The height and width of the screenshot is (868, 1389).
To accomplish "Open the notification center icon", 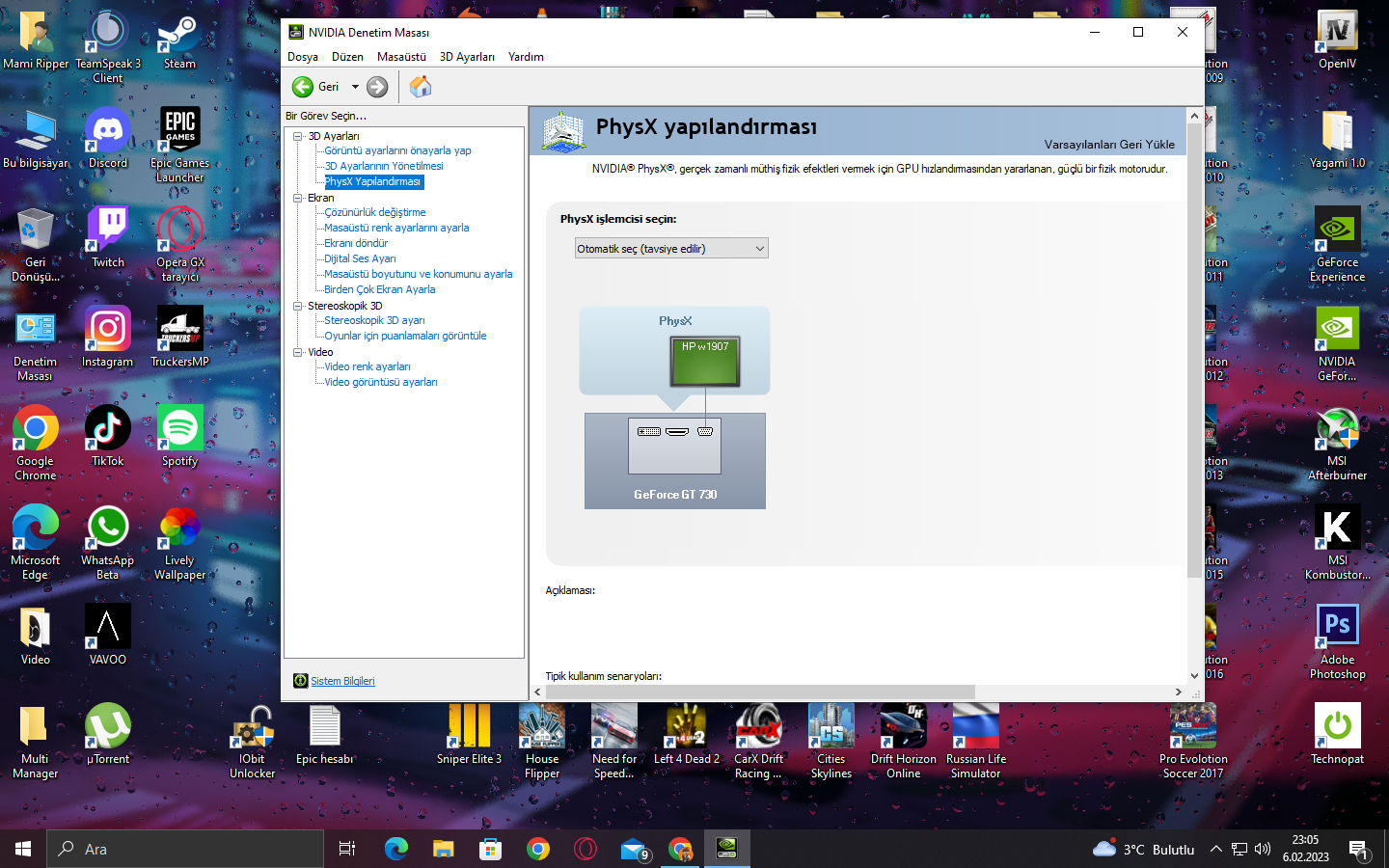I will 1359,850.
